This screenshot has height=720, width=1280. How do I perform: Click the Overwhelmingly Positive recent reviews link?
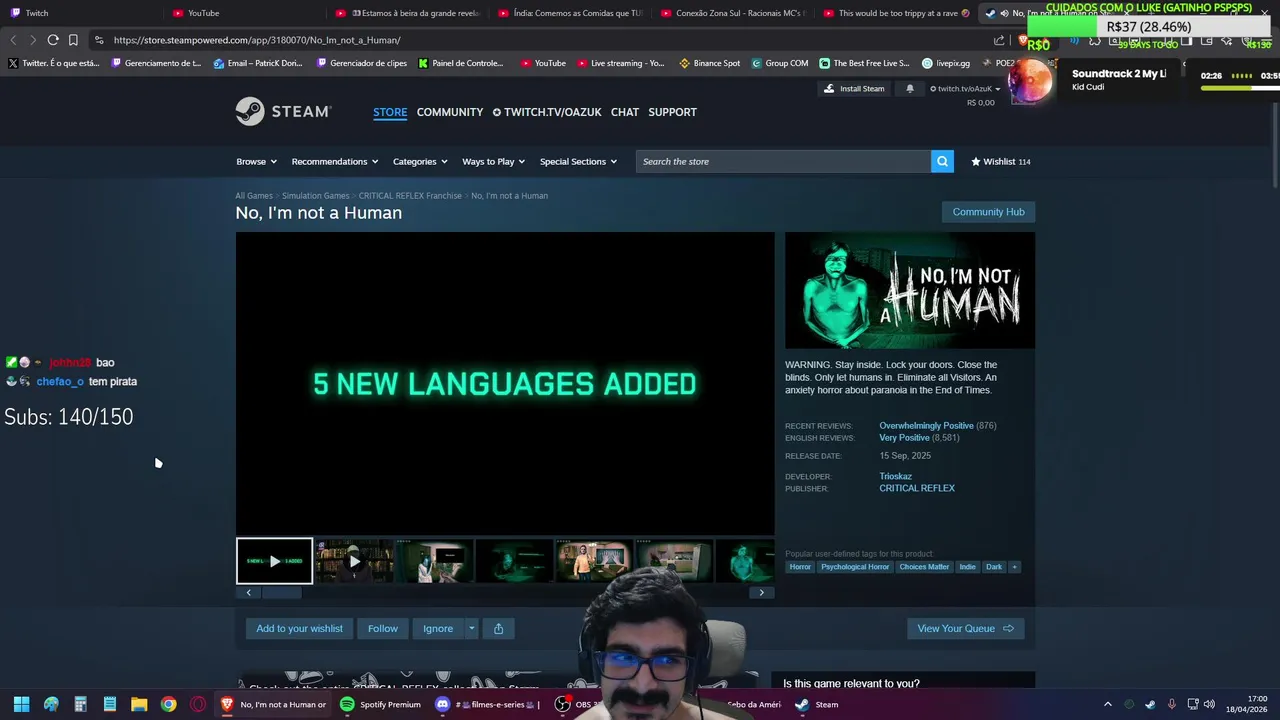(x=926, y=426)
